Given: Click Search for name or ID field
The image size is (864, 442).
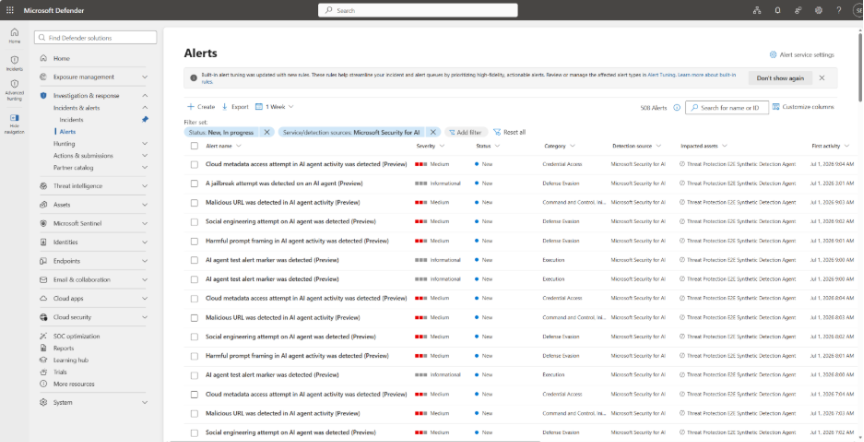Looking at the screenshot, I should [727, 107].
